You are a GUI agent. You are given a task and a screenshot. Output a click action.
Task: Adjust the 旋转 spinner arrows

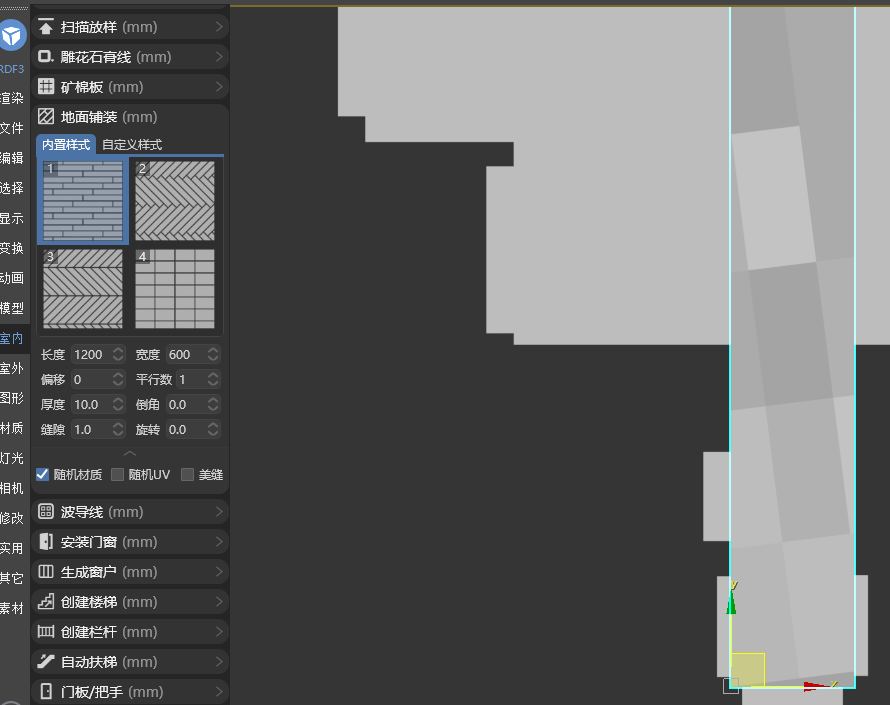(213, 429)
